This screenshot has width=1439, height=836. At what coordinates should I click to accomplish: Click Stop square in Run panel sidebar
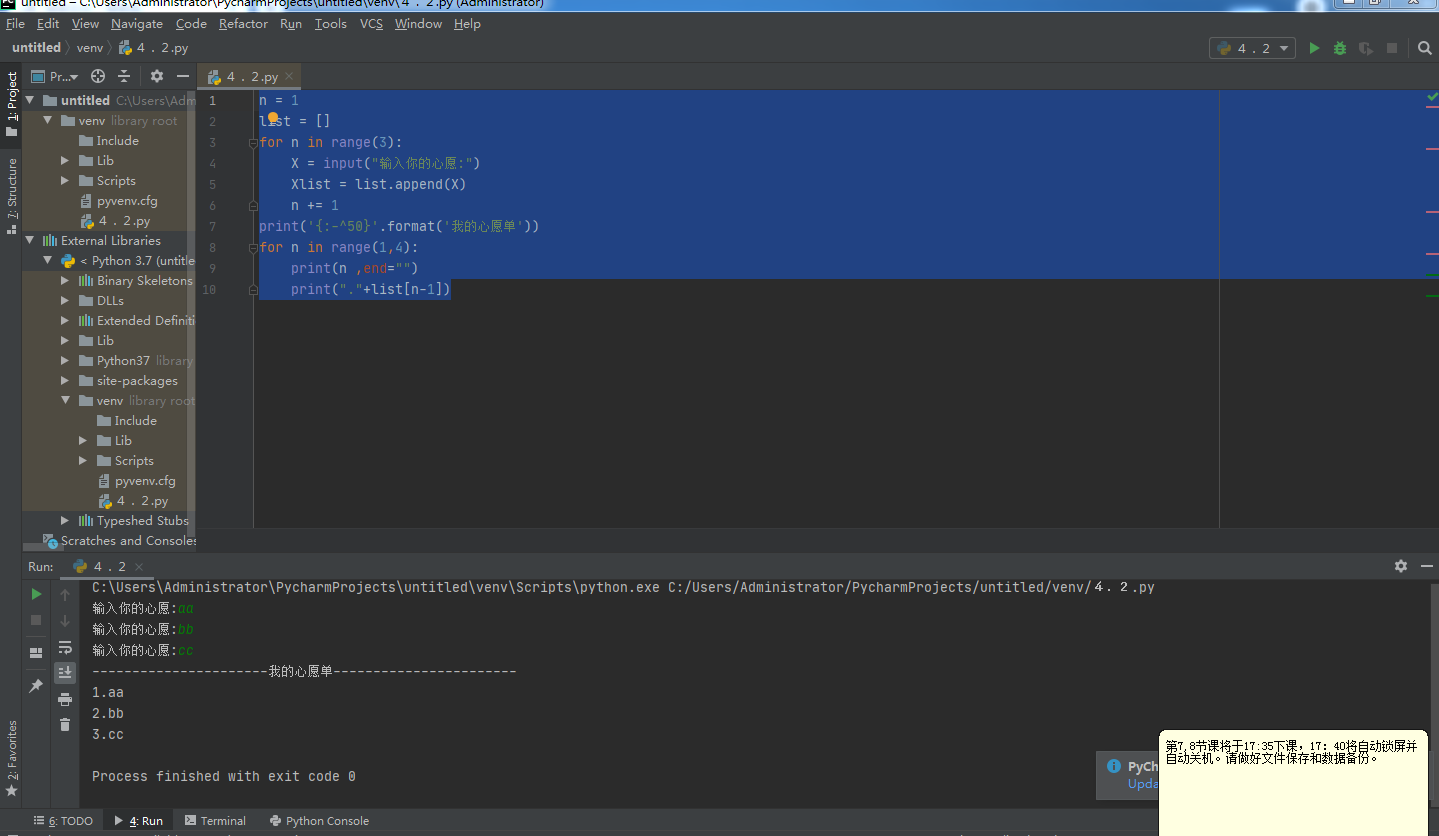pyautogui.click(x=36, y=620)
